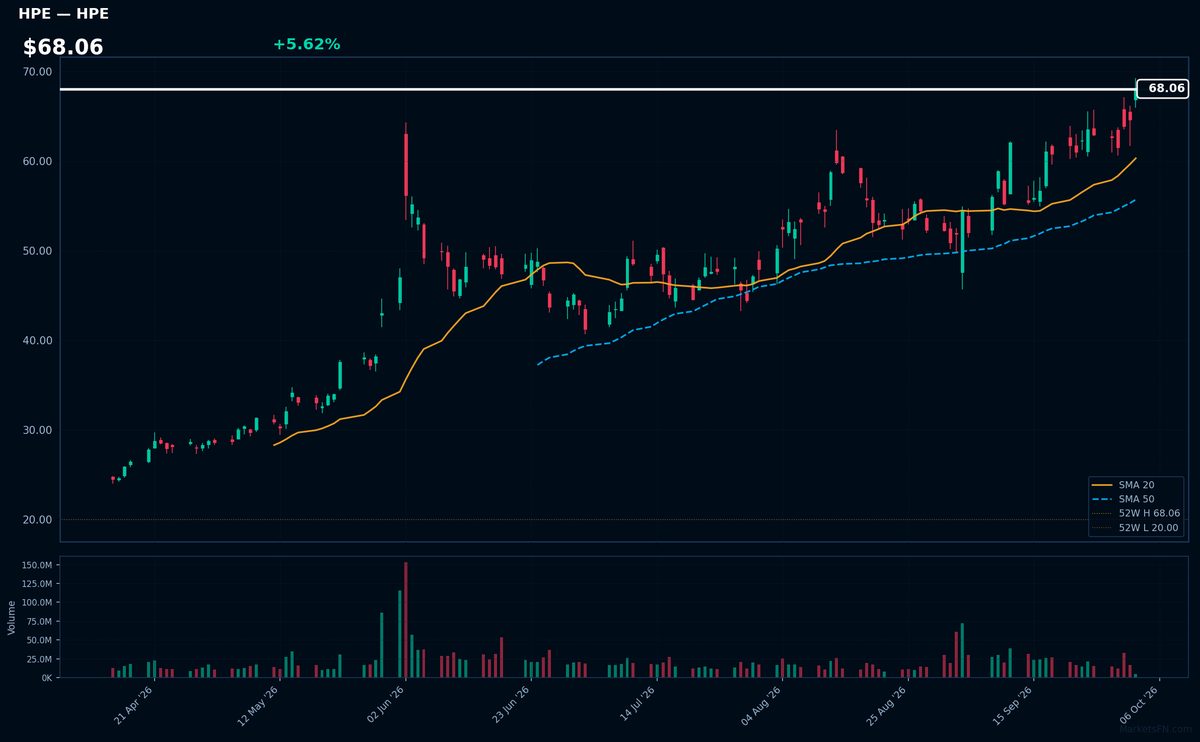This screenshot has height=742, width=1200.
Task: Click the 12 May '26 date label
Action: pos(259,705)
